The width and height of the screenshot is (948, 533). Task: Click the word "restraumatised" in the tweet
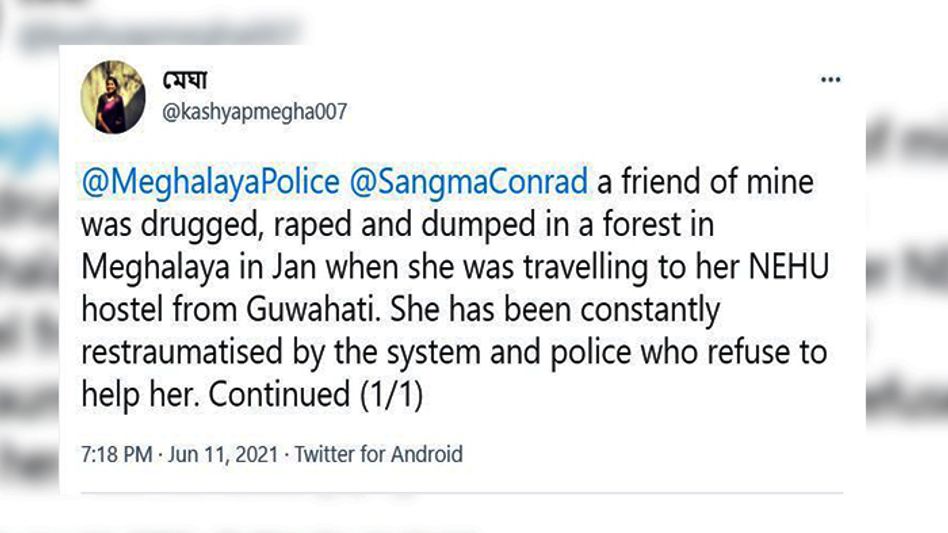pos(169,353)
